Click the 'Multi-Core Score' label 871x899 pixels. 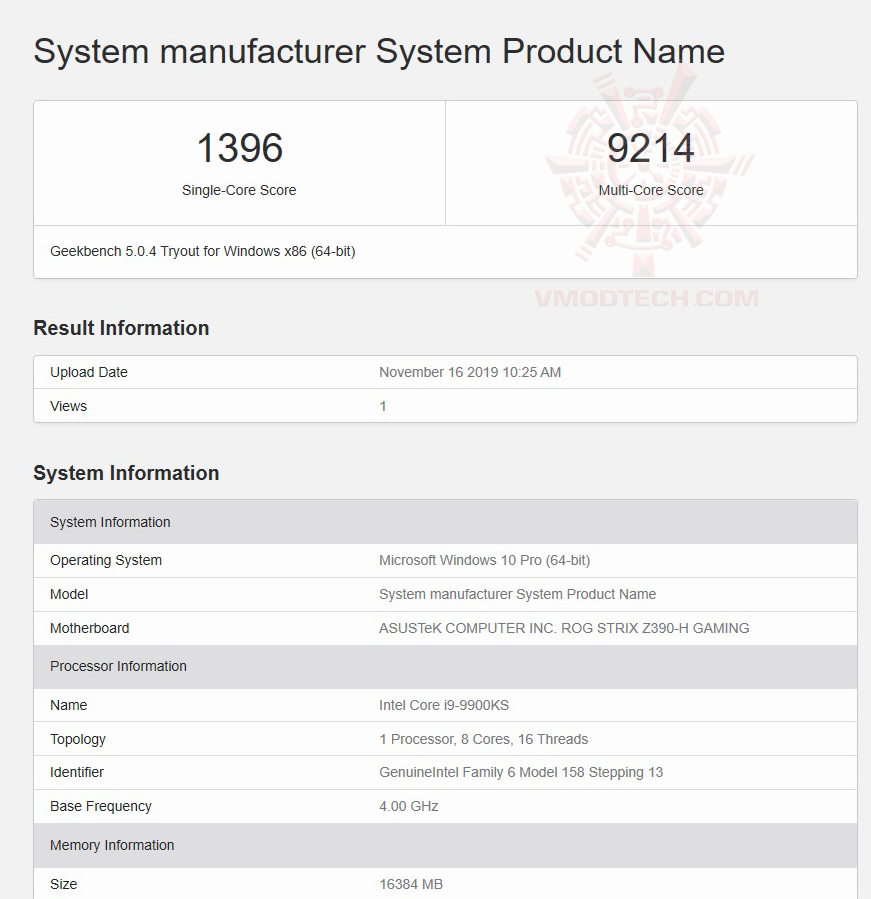[x=651, y=190]
